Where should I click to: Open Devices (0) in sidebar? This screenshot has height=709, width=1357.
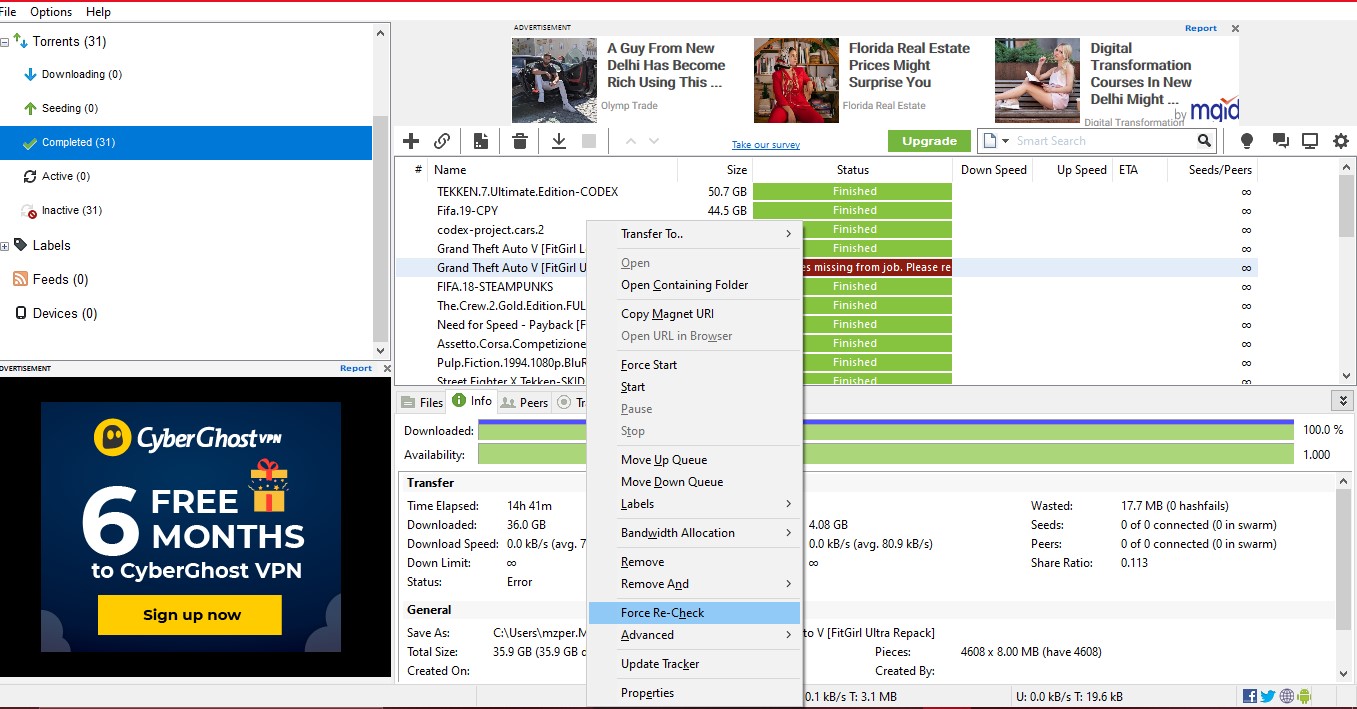[65, 314]
